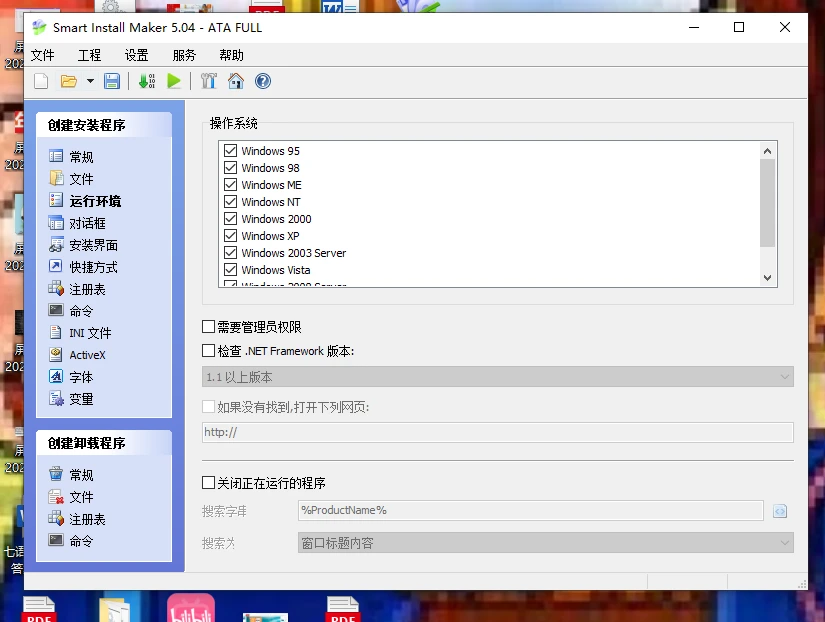Open the 服务 menu
The image size is (825, 622).
184,55
